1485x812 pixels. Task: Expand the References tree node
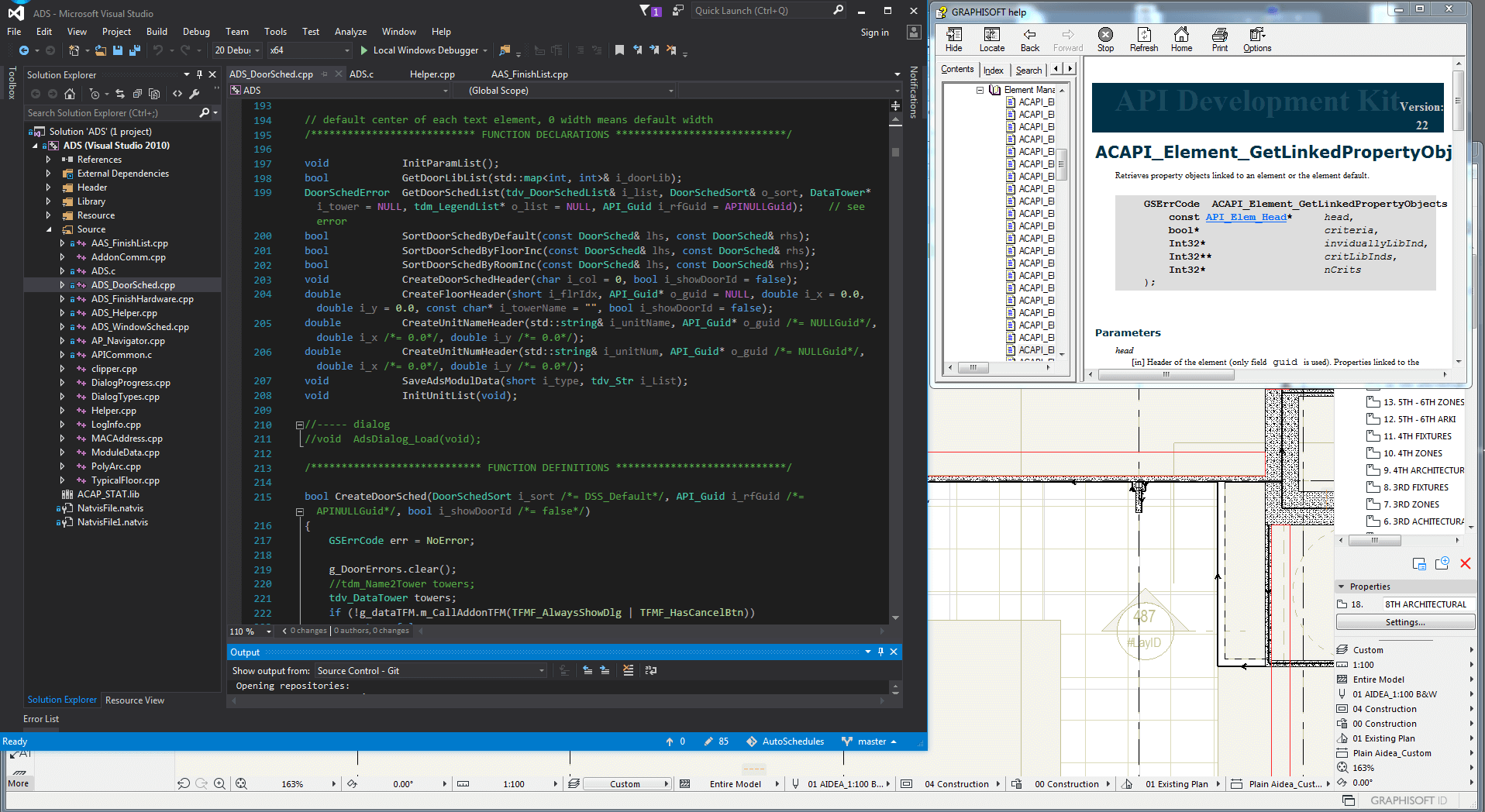(48, 160)
